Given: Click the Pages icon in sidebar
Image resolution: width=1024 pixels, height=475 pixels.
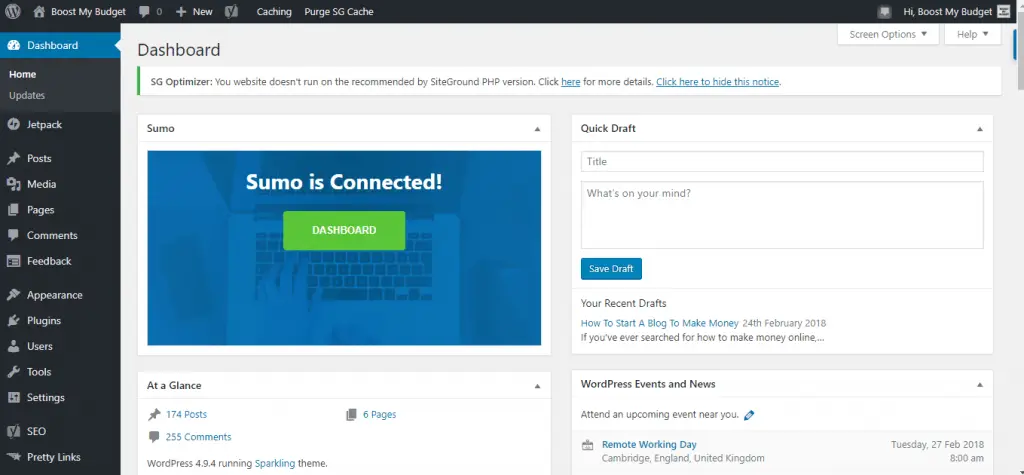Looking at the screenshot, I should (x=14, y=210).
